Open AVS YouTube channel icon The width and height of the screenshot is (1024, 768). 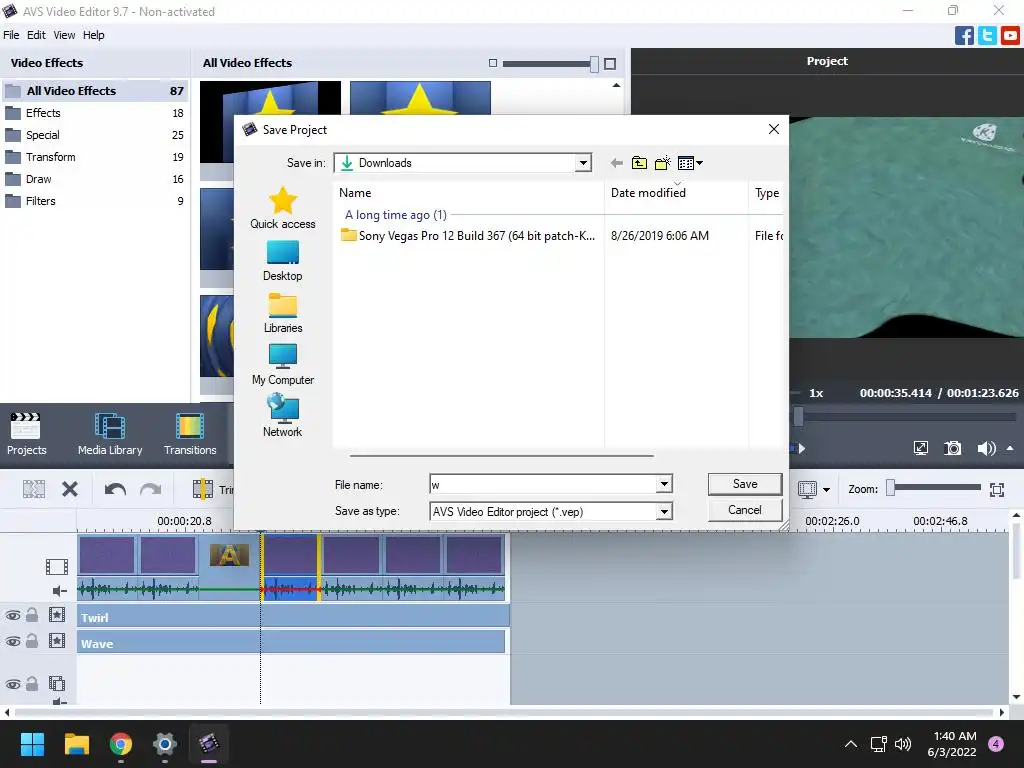(1010, 35)
